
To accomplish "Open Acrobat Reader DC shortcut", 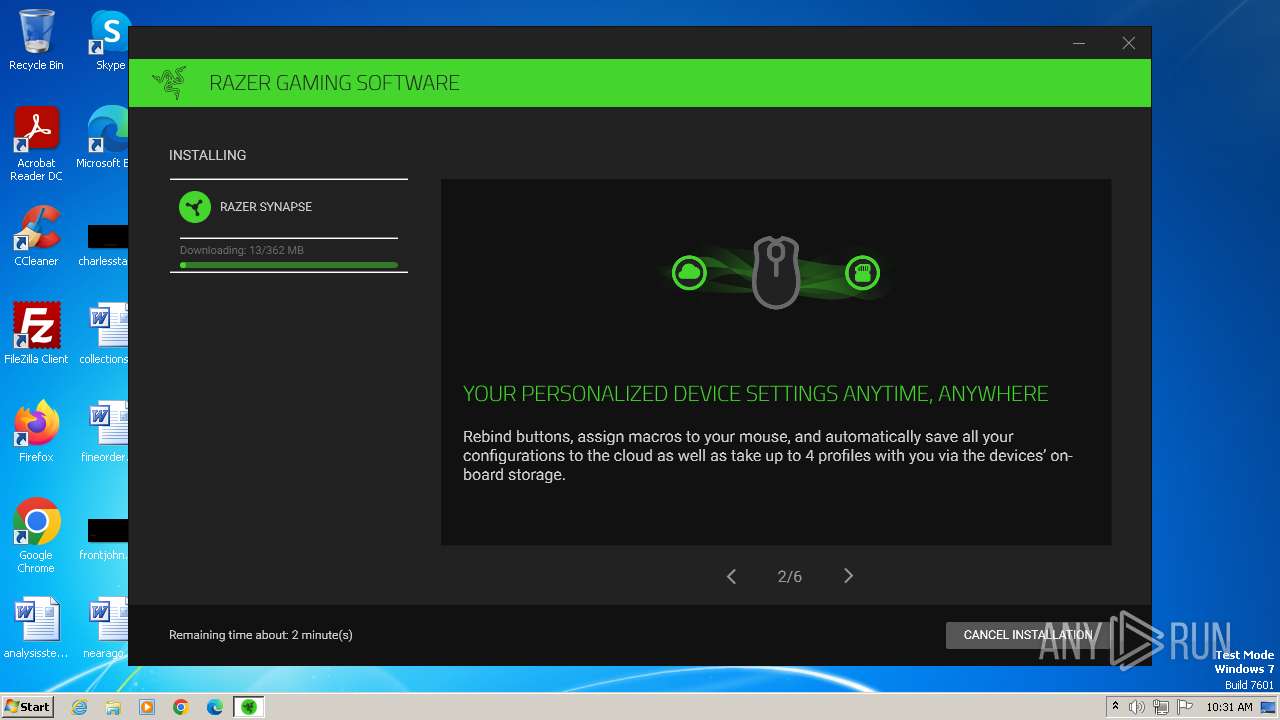I will click(x=36, y=145).
